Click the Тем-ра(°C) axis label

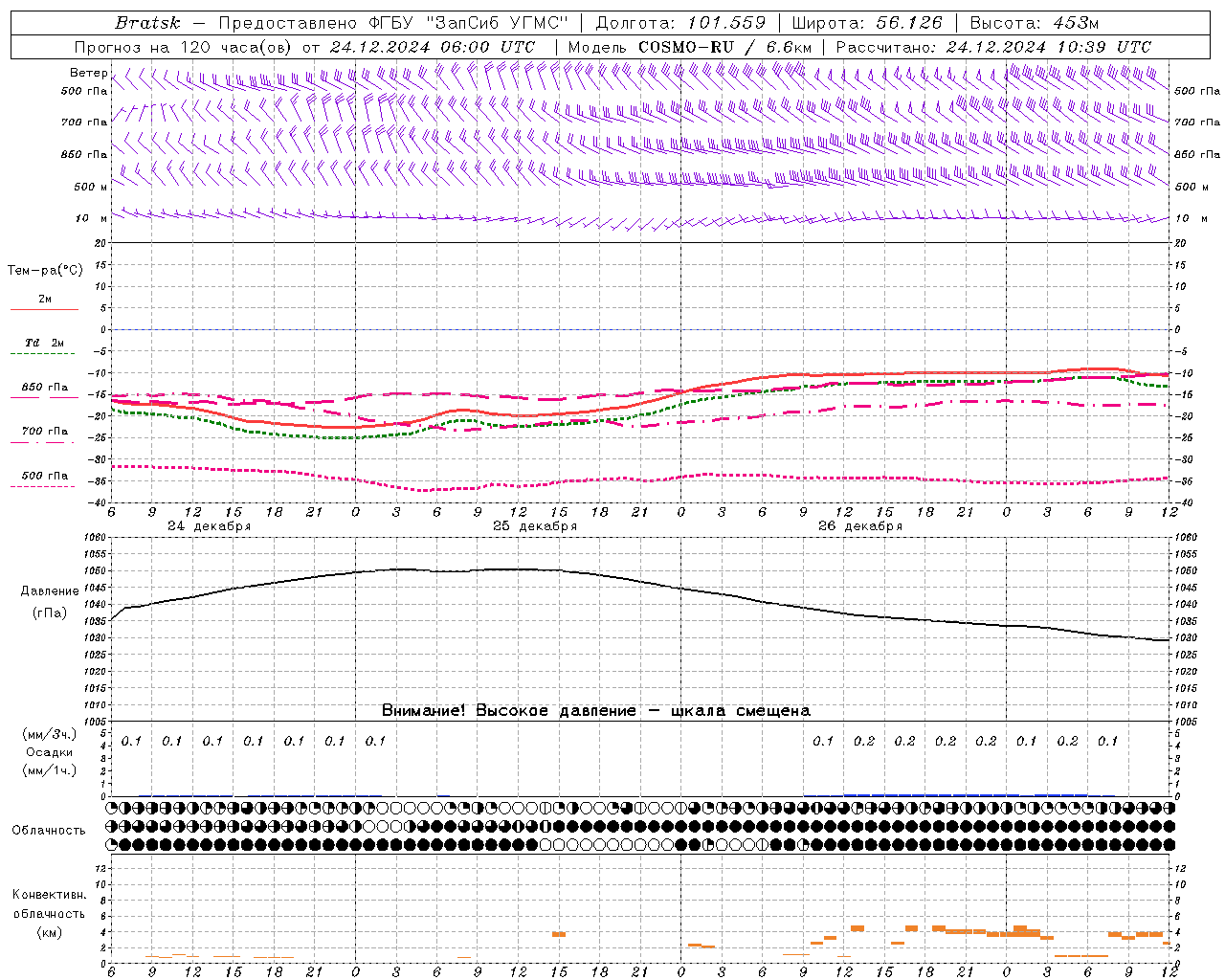[45, 271]
